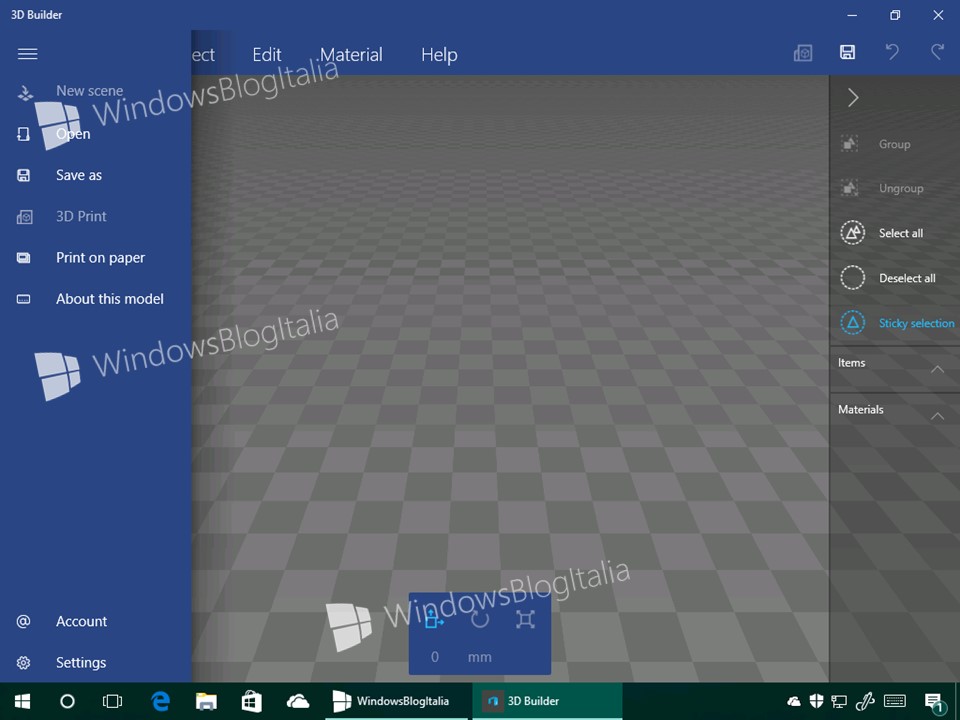Collapse the right panel with the chevron arrow
Screen dimensions: 960x720
[853, 97]
